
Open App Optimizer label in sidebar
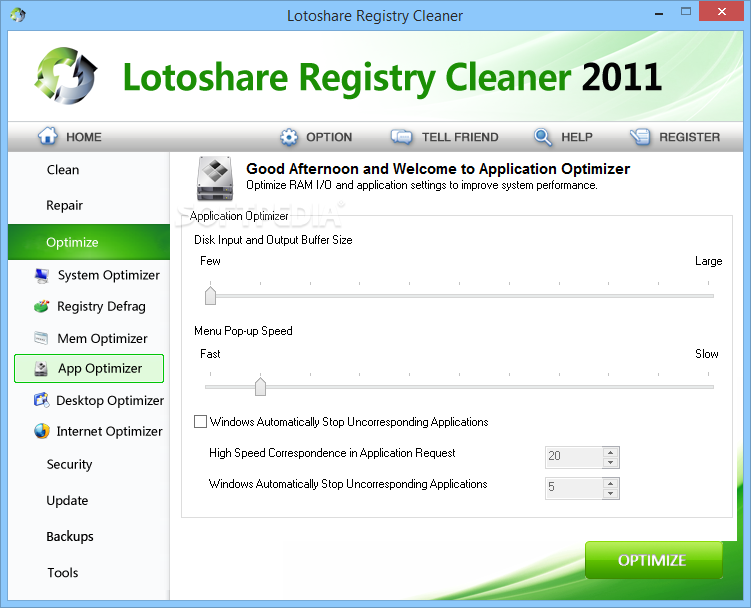point(100,368)
